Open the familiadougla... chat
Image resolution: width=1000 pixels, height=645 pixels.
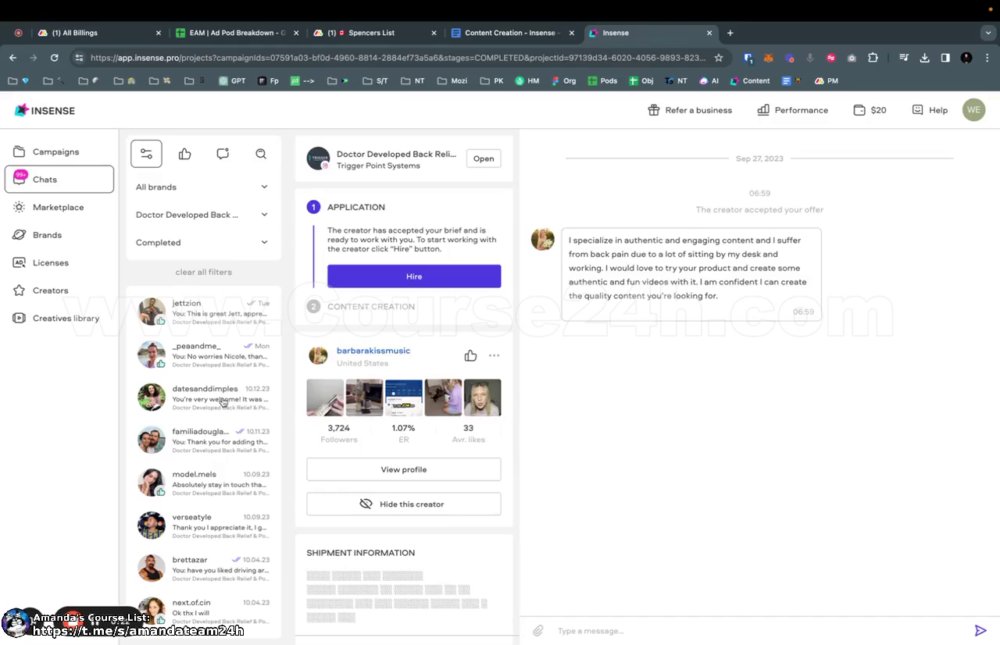click(x=204, y=440)
